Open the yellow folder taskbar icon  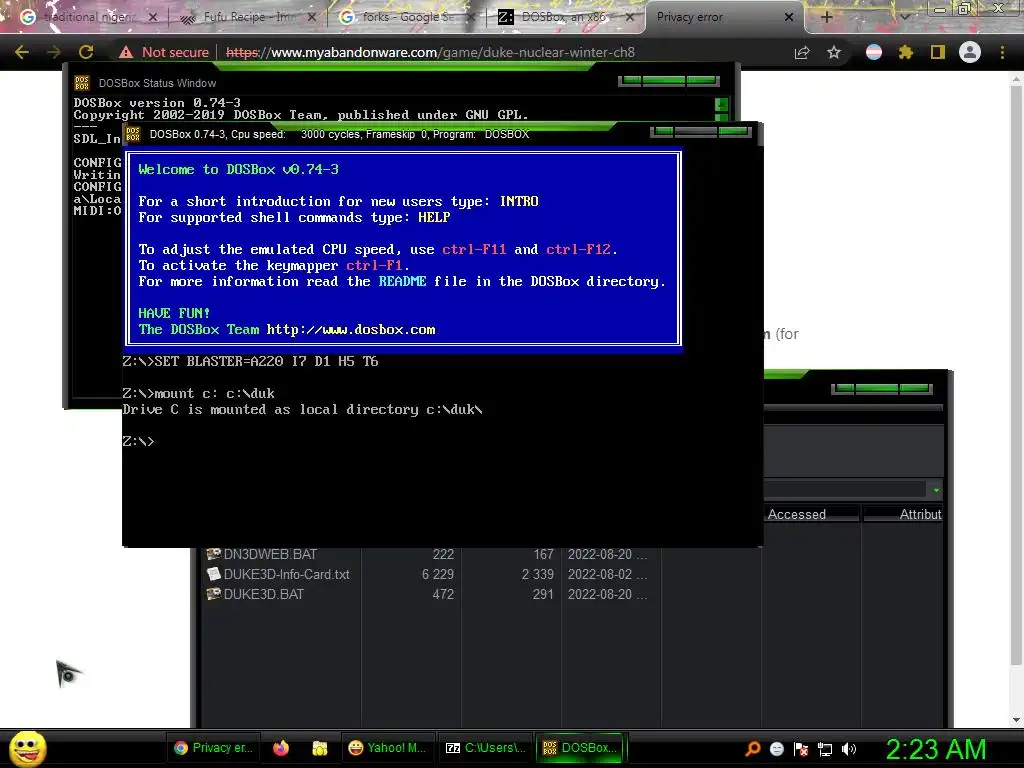(x=319, y=748)
